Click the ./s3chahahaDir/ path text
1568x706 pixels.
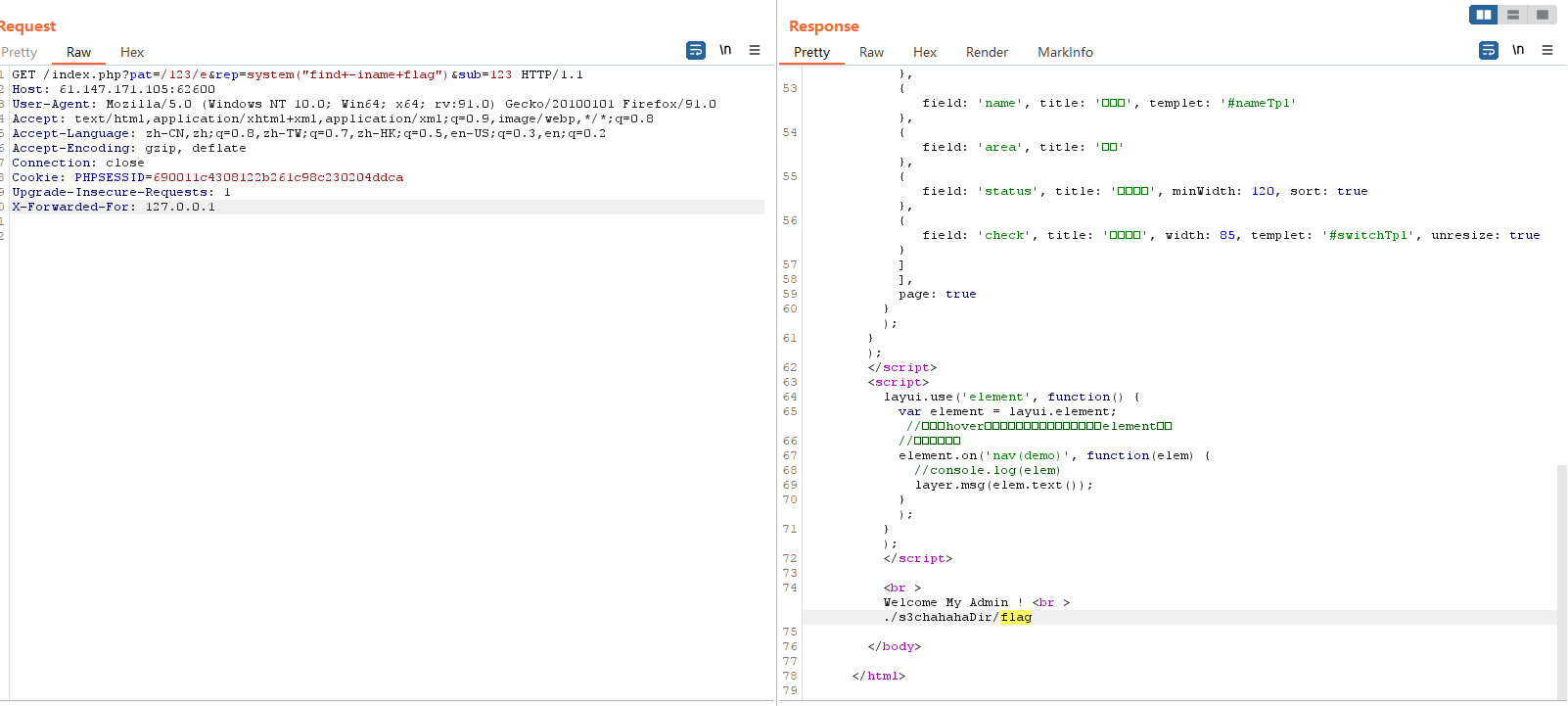(942, 617)
